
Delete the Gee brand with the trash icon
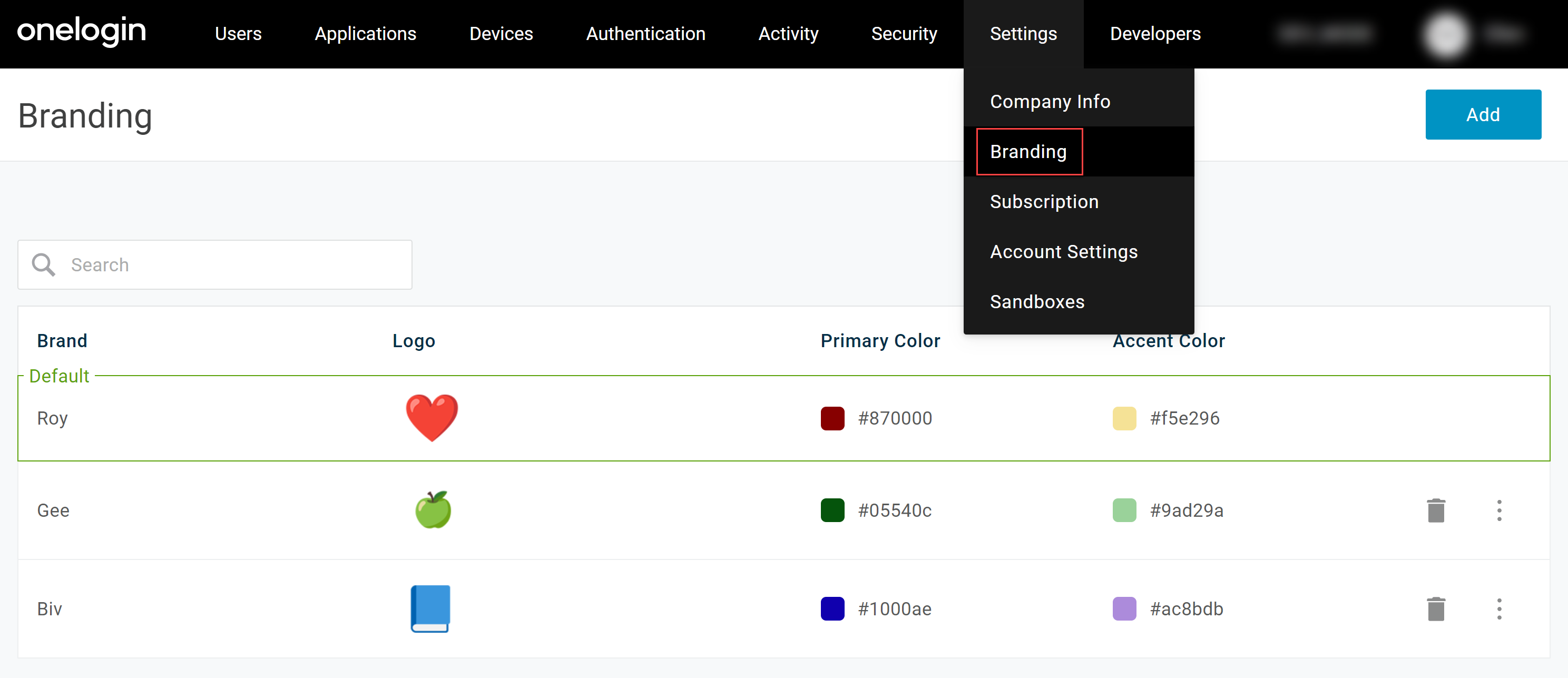point(1436,510)
